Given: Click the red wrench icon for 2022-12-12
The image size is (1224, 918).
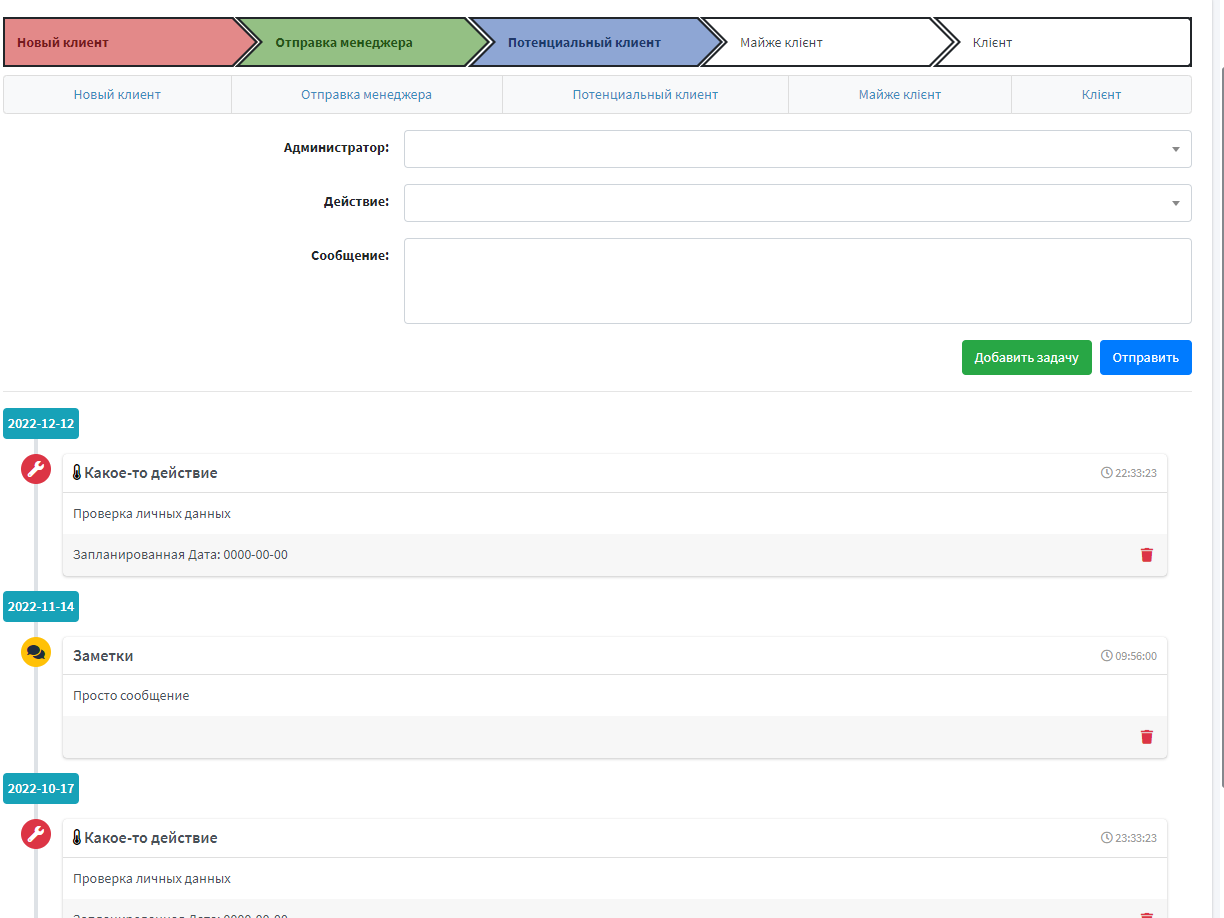Looking at the screenshot, I should tap(36, 469).
